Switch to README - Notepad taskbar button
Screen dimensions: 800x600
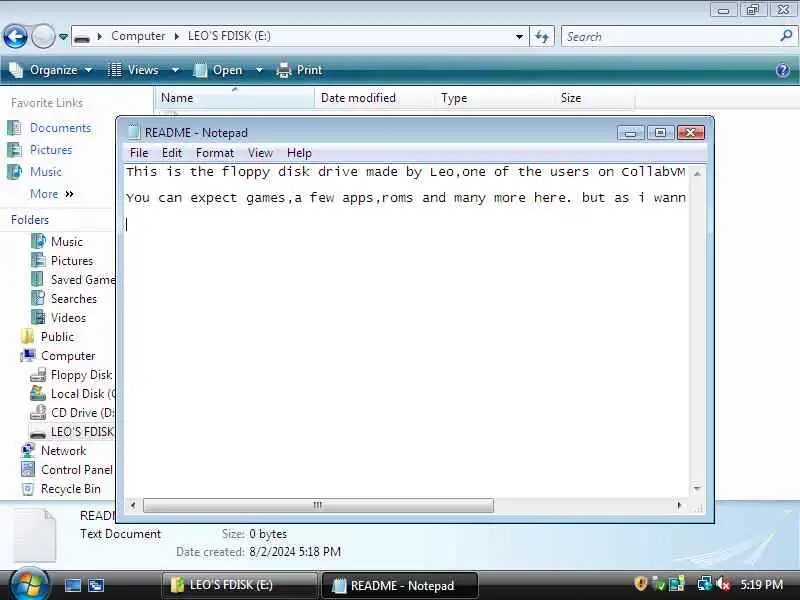pos(399,585)
